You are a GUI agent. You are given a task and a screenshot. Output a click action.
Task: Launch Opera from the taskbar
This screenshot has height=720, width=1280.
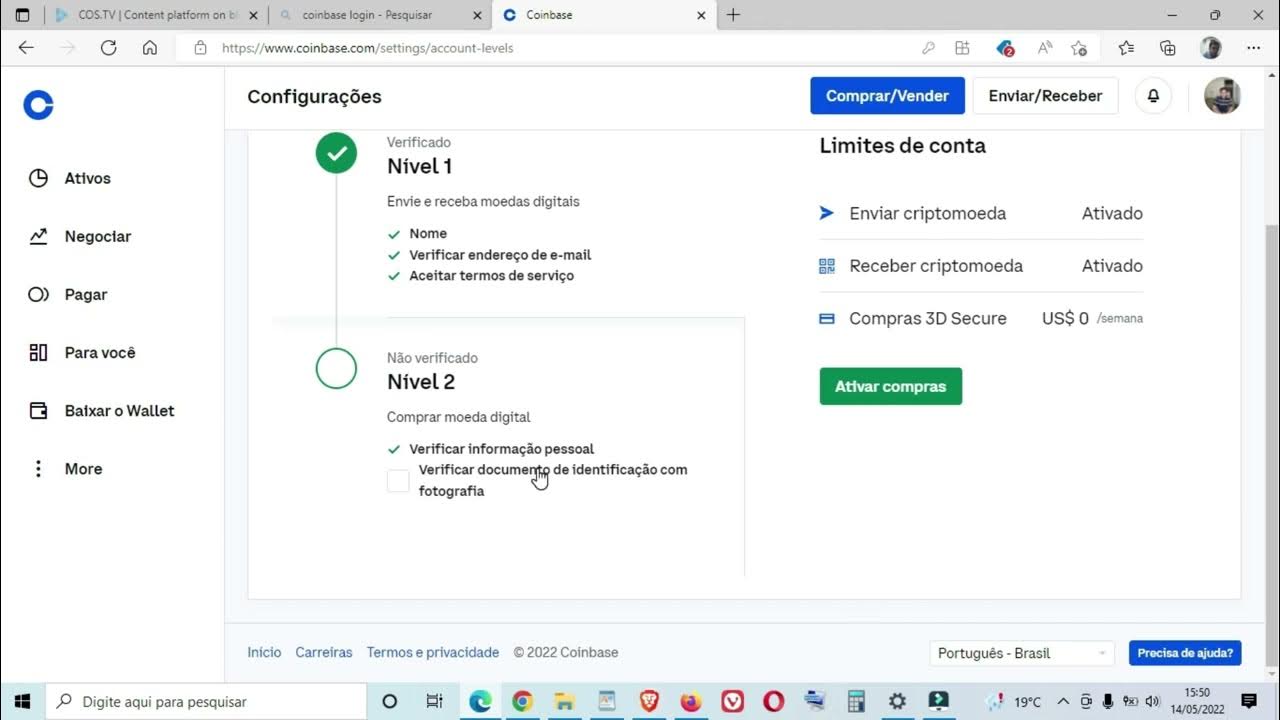[773, 701]
